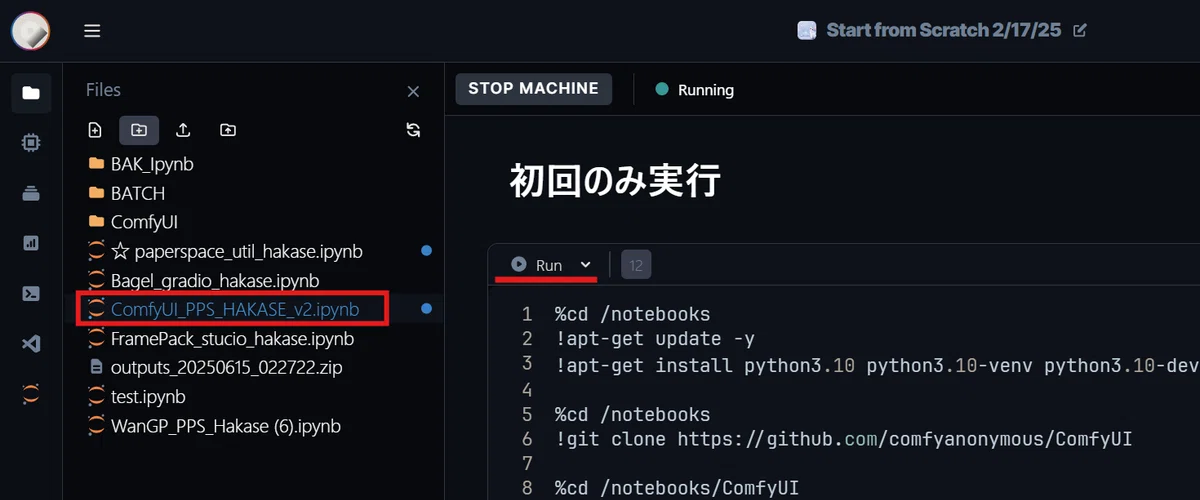
Task: Click the Start from Scratch 2/17/25 title
Action: point(943,30)
